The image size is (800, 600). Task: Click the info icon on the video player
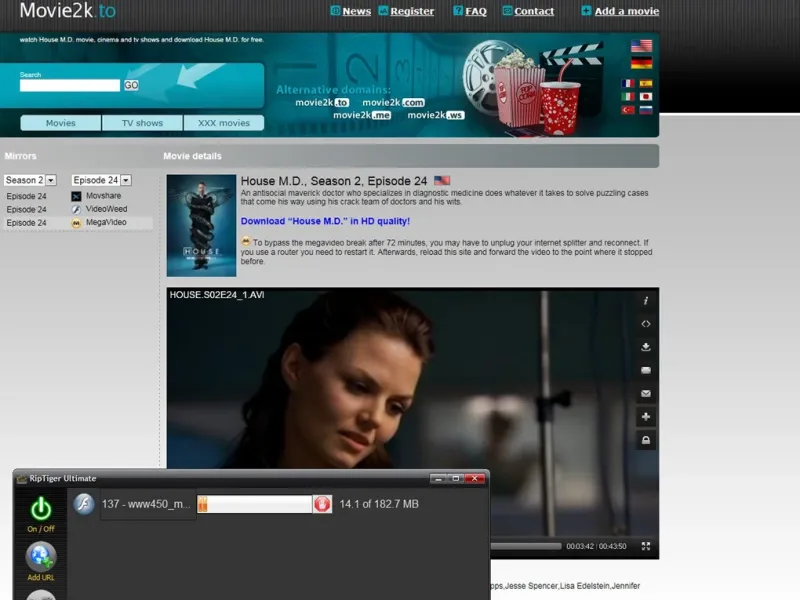coord(645,301)
